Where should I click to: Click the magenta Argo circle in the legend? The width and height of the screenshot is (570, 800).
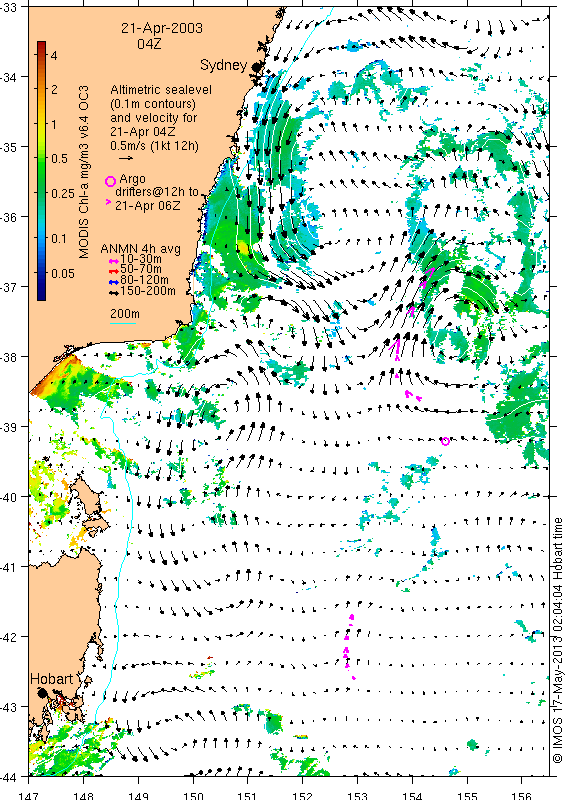[110, 181]
